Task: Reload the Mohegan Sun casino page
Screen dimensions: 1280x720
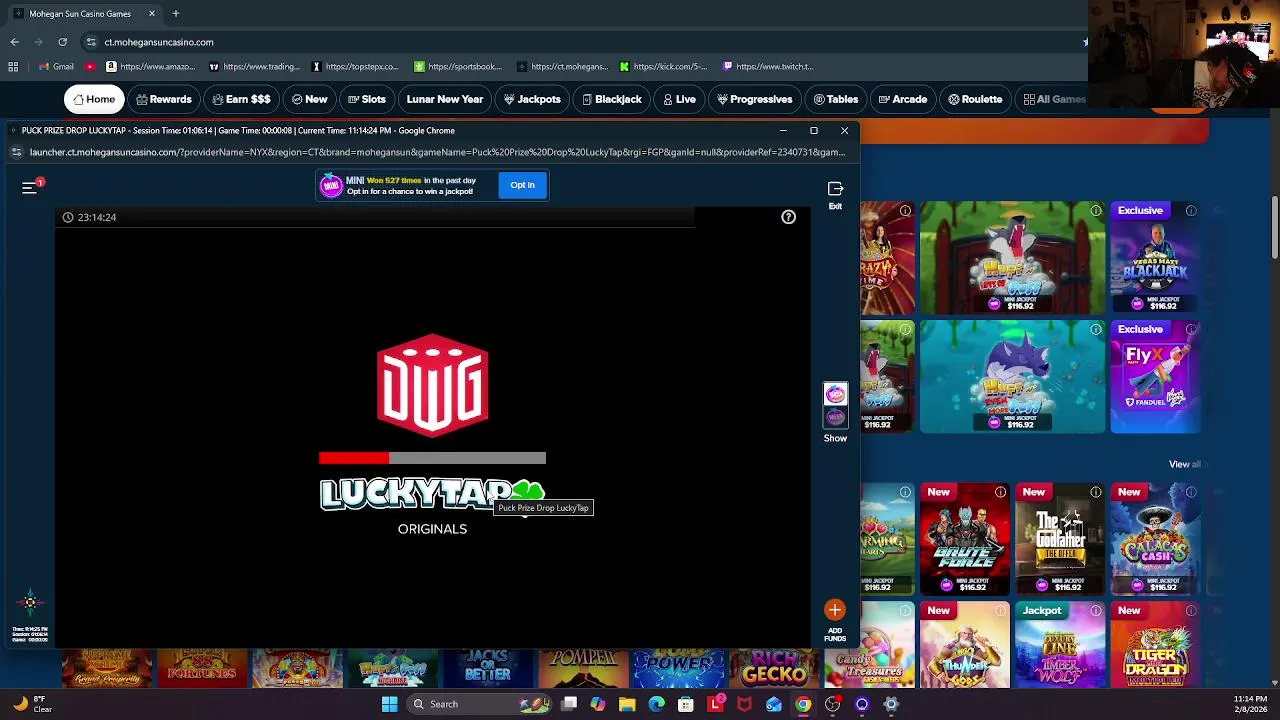Action: point(62,42)
